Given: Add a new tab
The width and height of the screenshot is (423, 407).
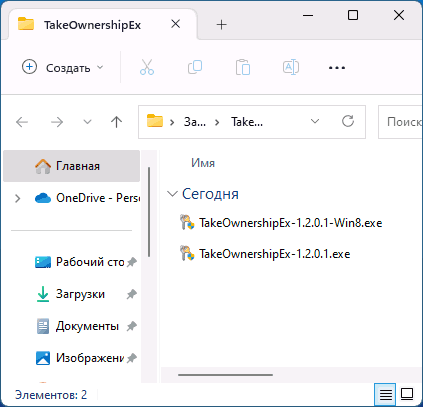Looking at the screenshot, I should [221, 24].
